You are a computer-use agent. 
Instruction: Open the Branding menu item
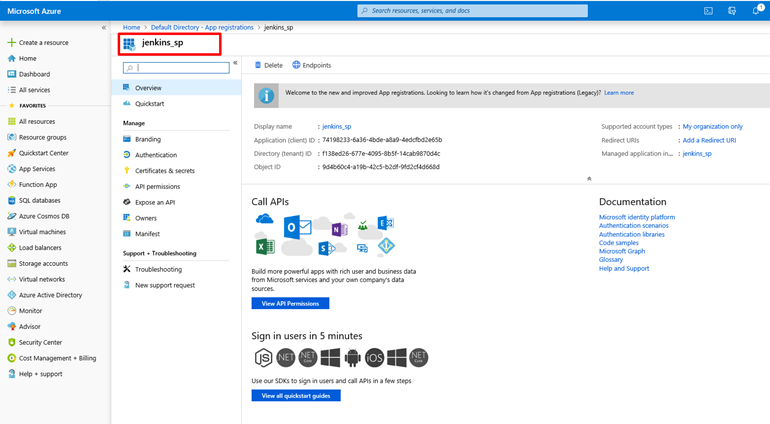[x=176, y=139]
